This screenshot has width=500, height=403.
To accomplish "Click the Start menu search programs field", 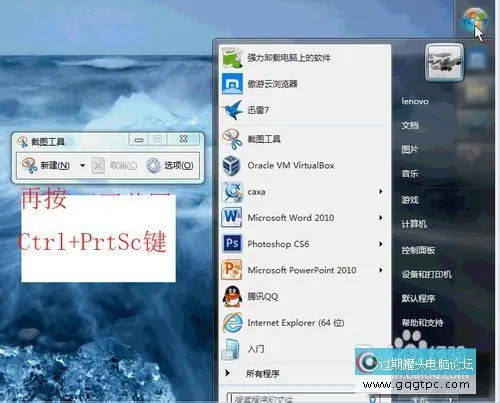I will pyautogui.click(x=303, y=398).
